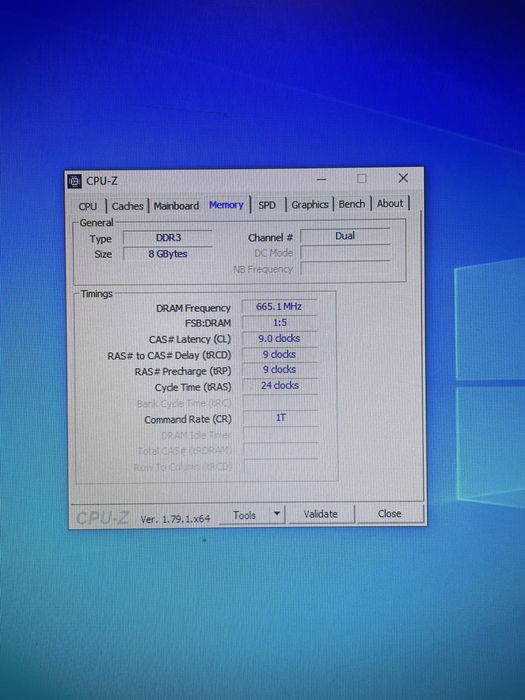The height and width of the screenshot is (700, 525).
Task: Switch to the Caches tab
Action: 127,206
